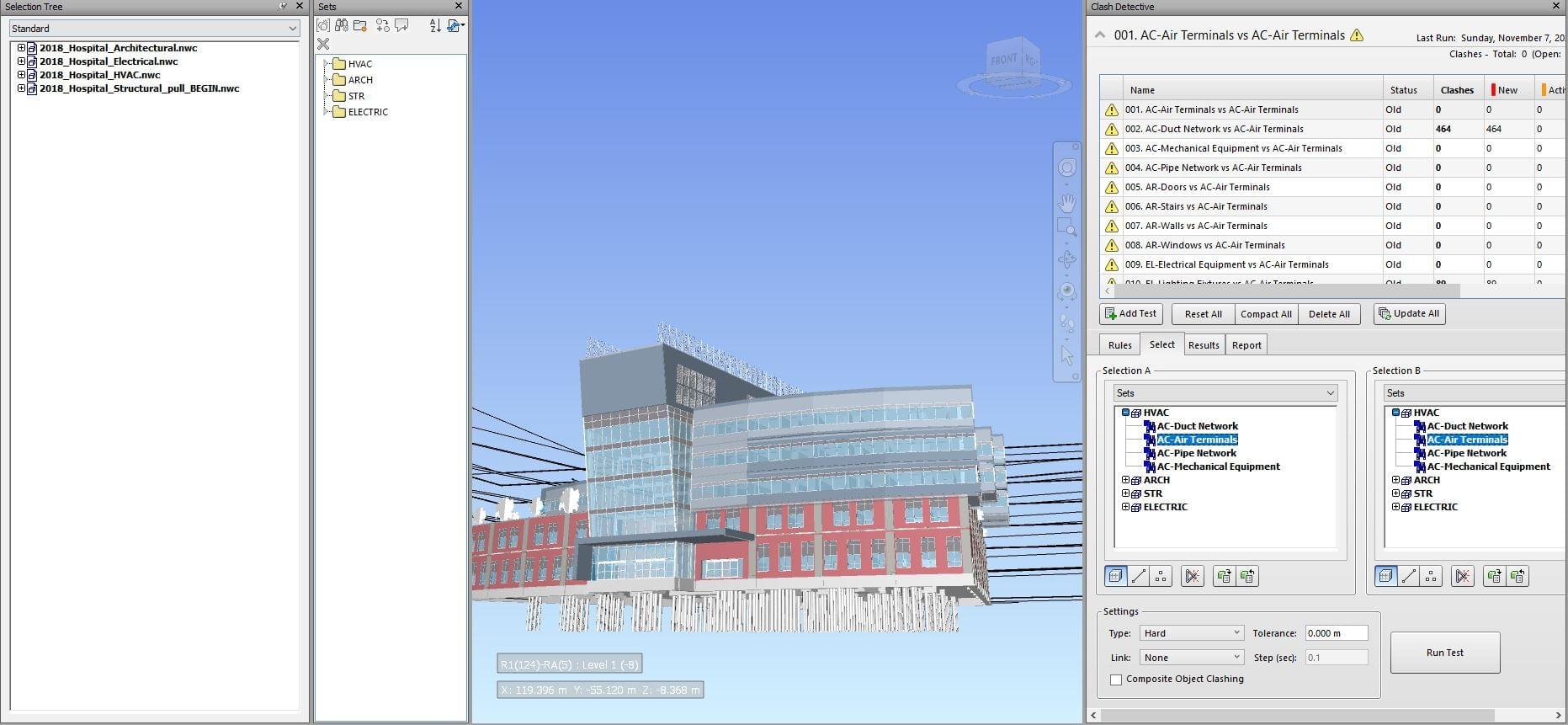Select the Pan hand tool in navigation bar
Viewport: 1568px width, 725px height.
1066,202
